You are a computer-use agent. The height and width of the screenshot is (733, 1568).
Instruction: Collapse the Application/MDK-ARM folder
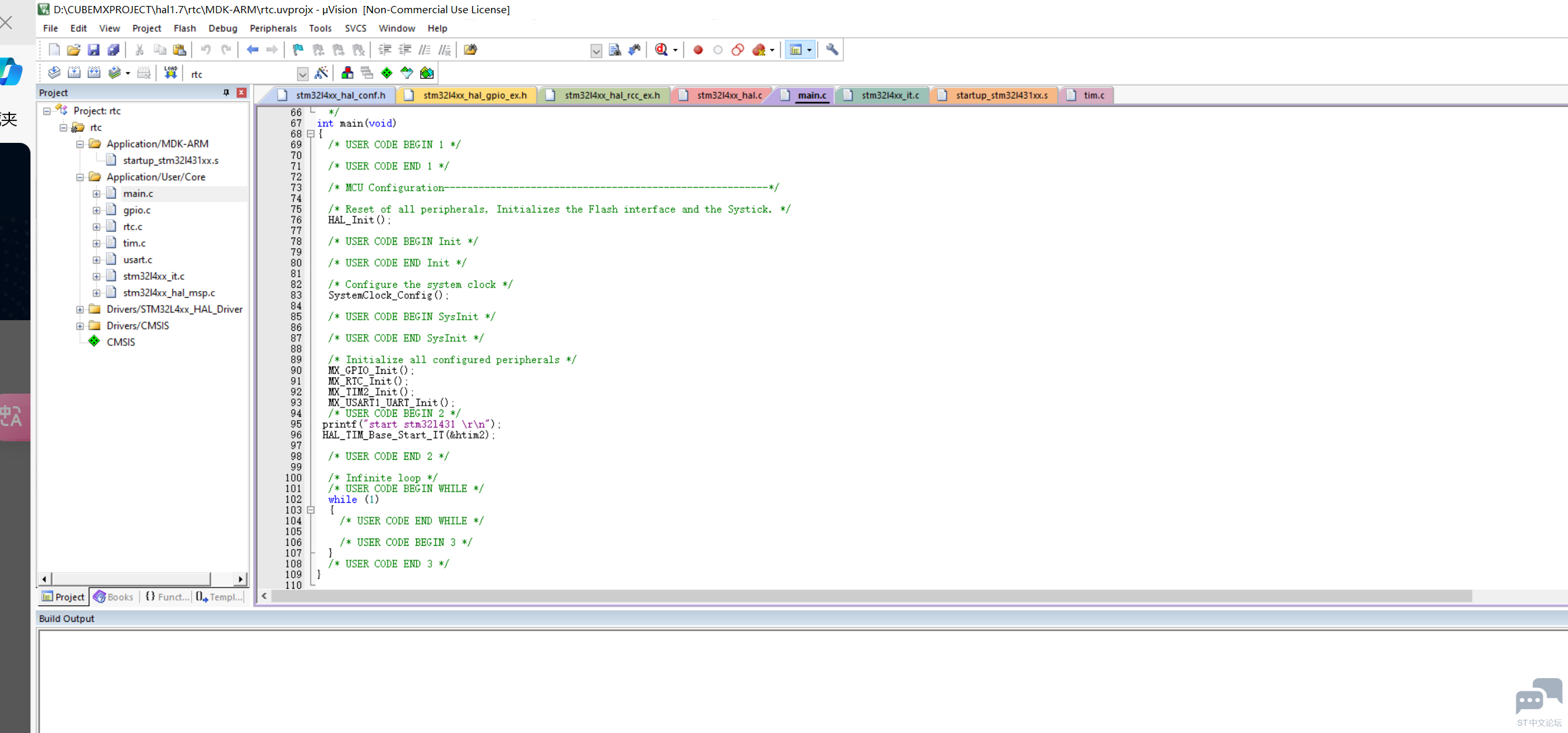click(x=80, y=144)
